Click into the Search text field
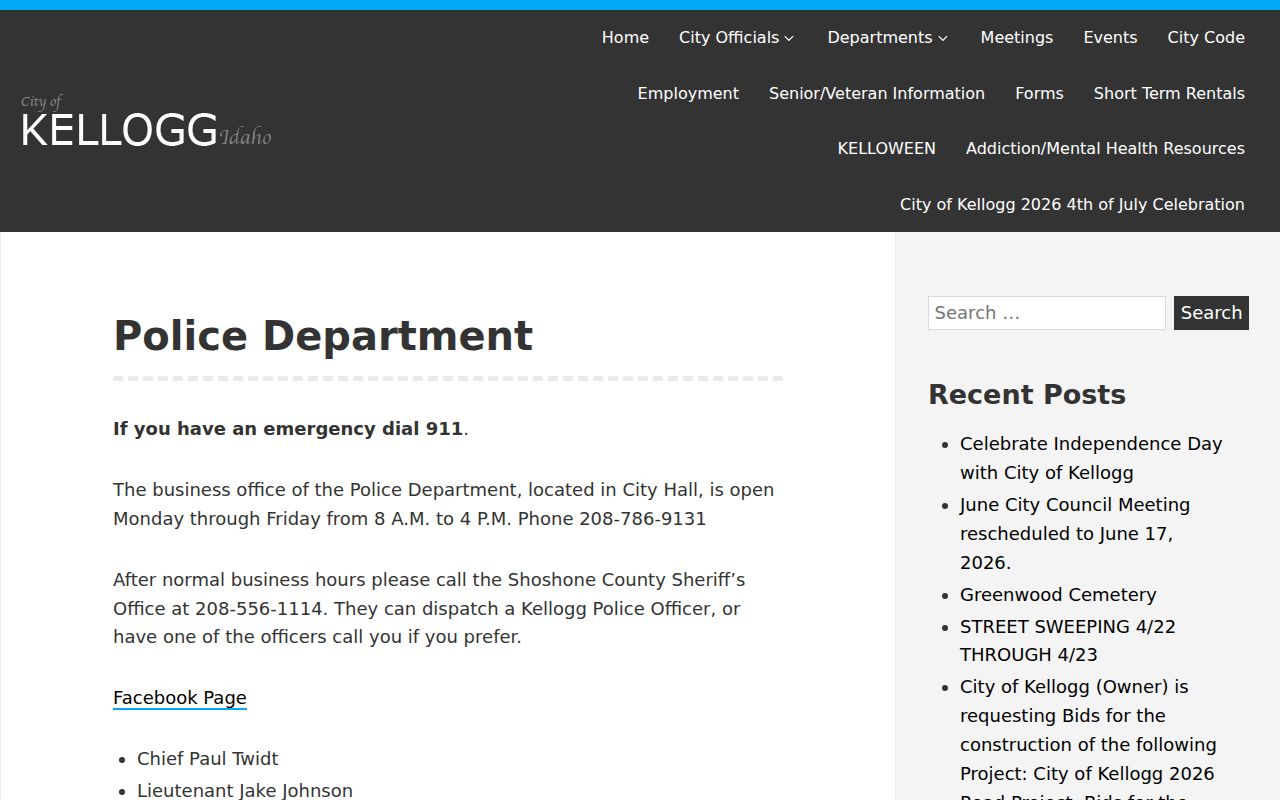The height and width of the screenshot is (800, 1280). (x=1046, y=313)
